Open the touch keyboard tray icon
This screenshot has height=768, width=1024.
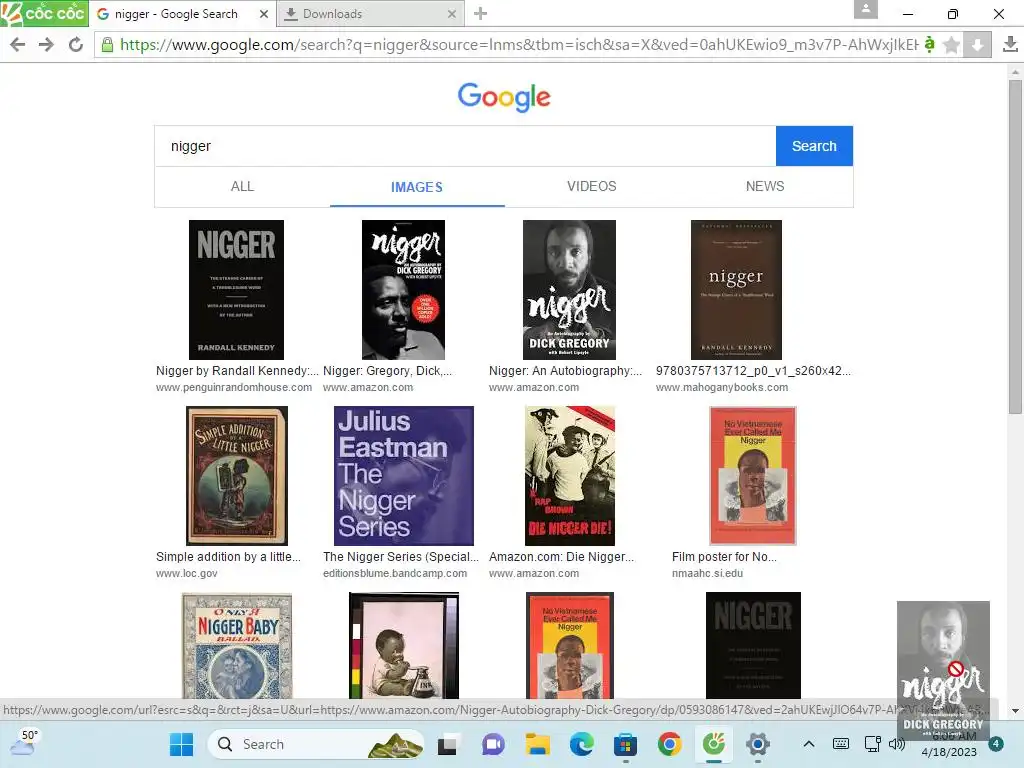point(841,744)
